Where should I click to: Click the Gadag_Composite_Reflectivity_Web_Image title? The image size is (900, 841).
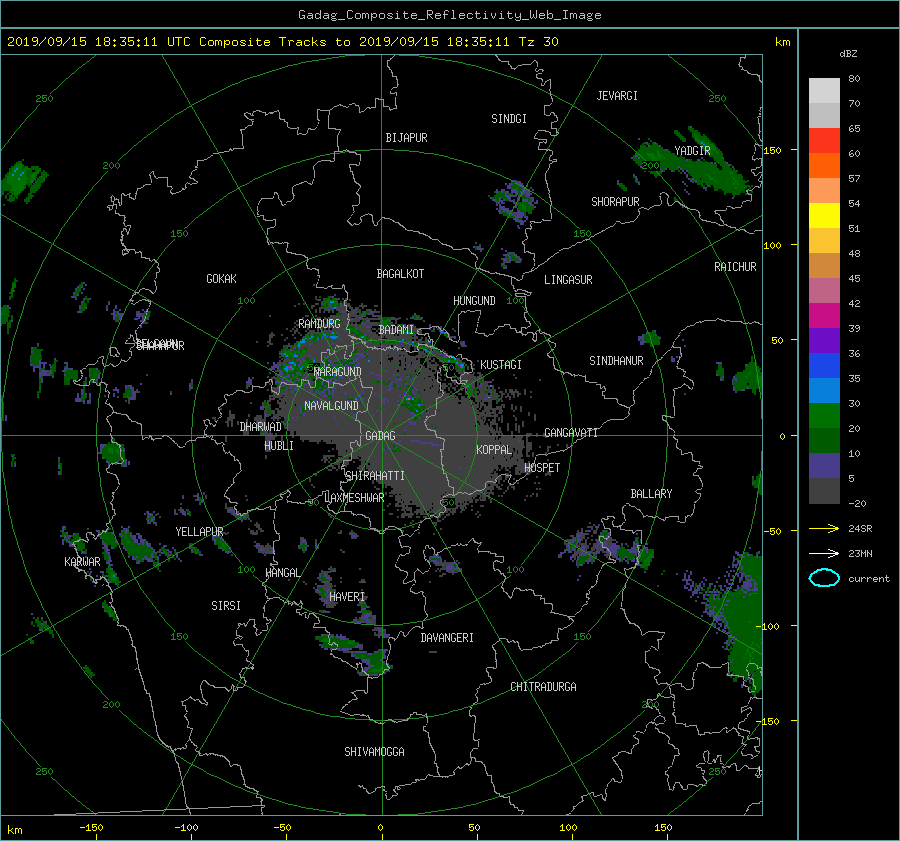point(449,15)
